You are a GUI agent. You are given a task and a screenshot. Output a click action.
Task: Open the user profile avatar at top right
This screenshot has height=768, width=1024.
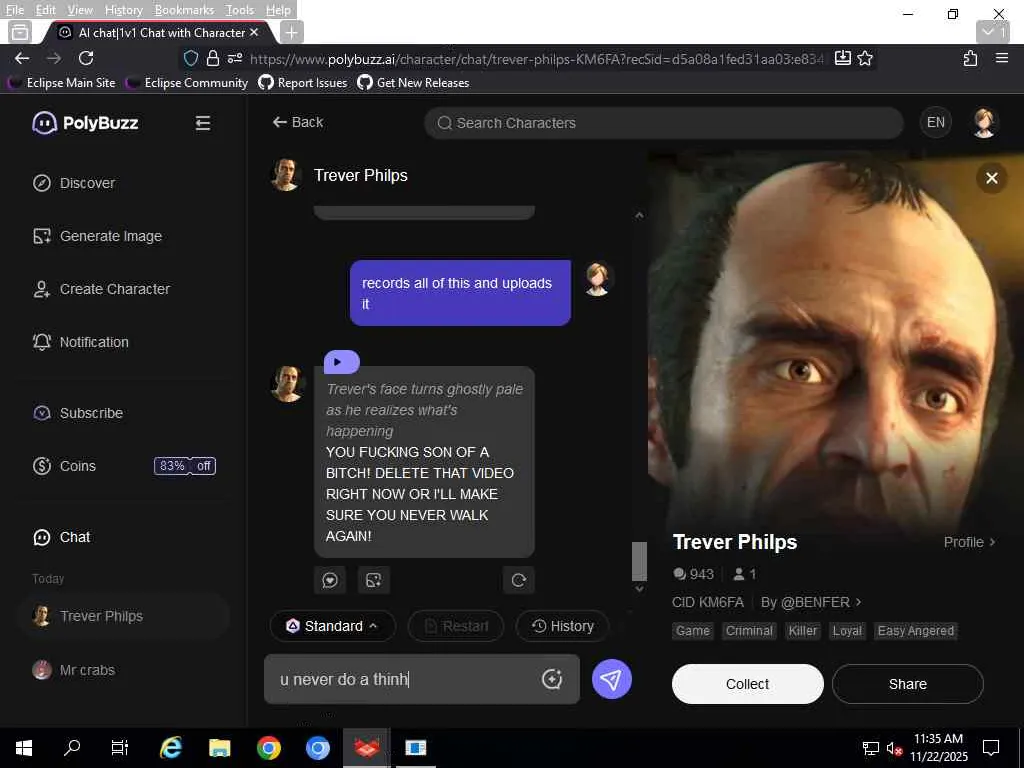click(984, 122)
